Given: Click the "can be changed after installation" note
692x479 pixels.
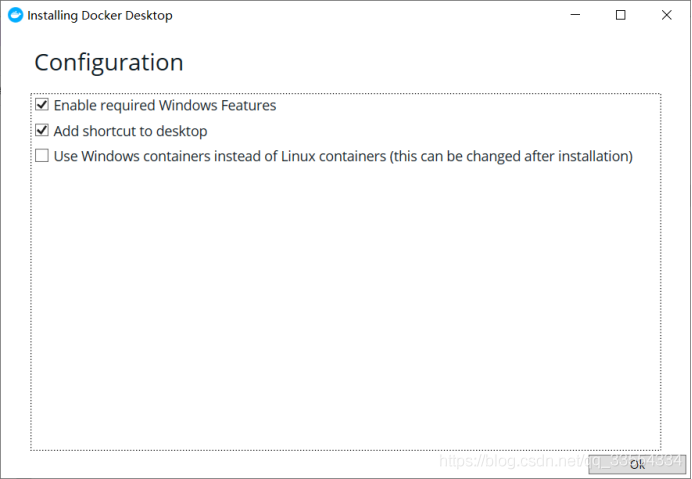Looking at the screenshot, I should 512,156.
